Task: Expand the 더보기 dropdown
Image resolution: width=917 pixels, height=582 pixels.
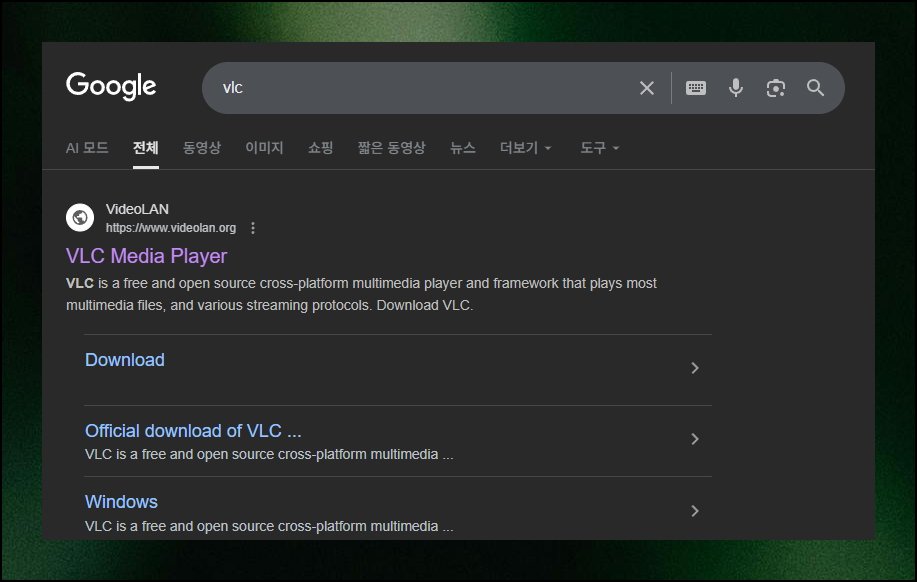Action: (525, 148)
